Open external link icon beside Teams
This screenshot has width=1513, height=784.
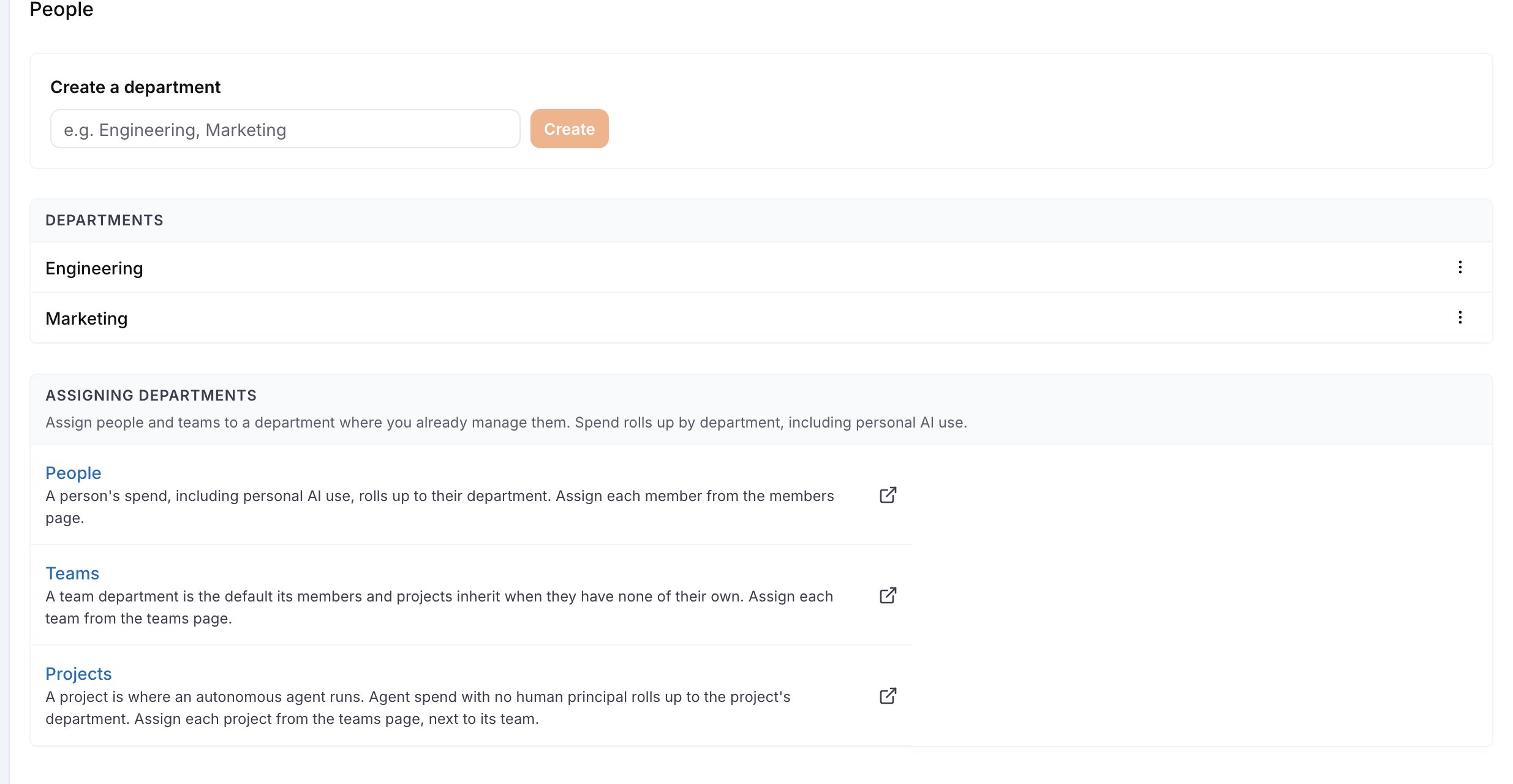(x=888, y=595)
